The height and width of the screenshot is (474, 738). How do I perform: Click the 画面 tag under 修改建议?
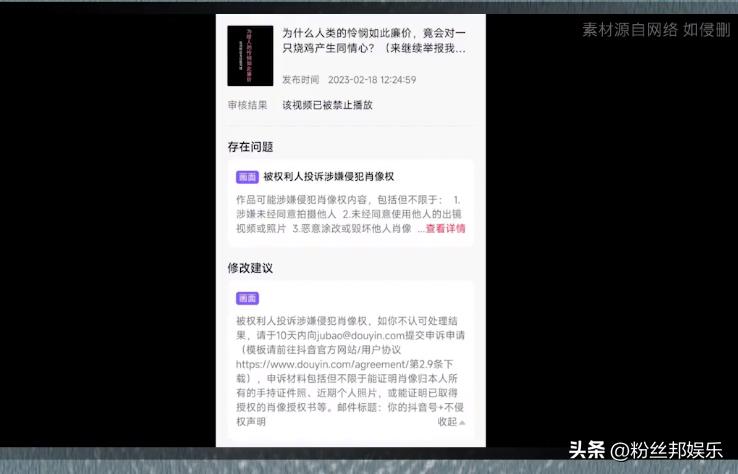tap(247, 298)
